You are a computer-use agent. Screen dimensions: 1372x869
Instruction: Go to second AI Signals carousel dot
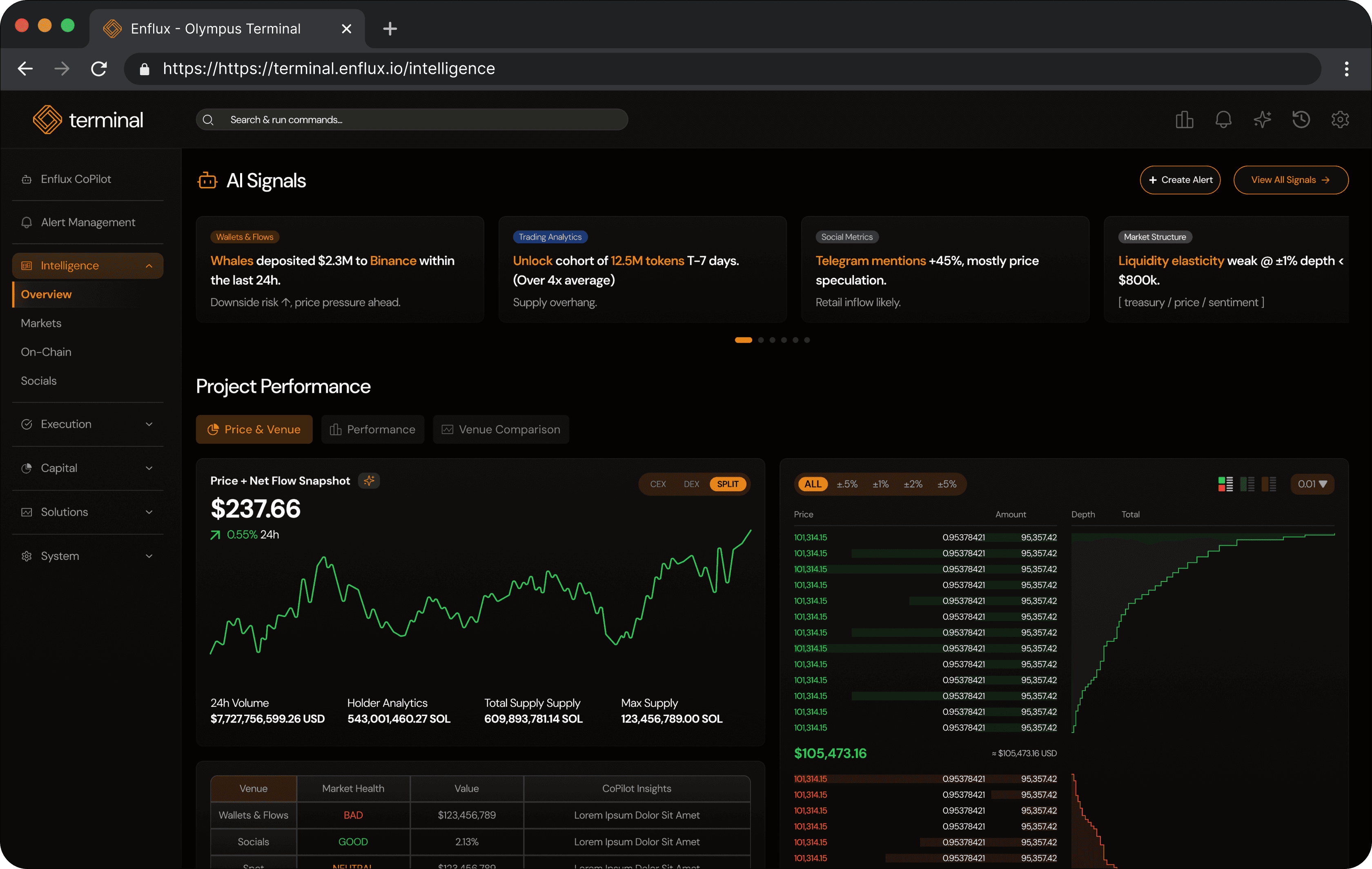click(761, 340)
